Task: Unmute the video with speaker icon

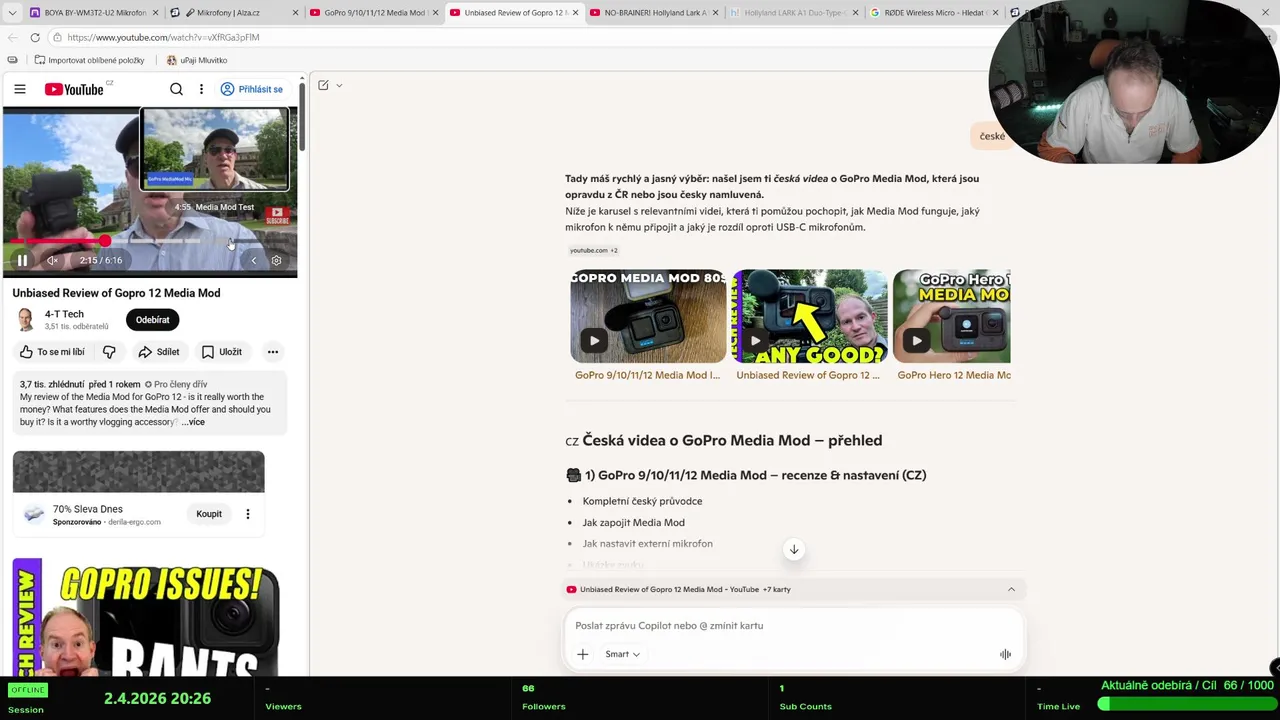Action: coord(52,260)
